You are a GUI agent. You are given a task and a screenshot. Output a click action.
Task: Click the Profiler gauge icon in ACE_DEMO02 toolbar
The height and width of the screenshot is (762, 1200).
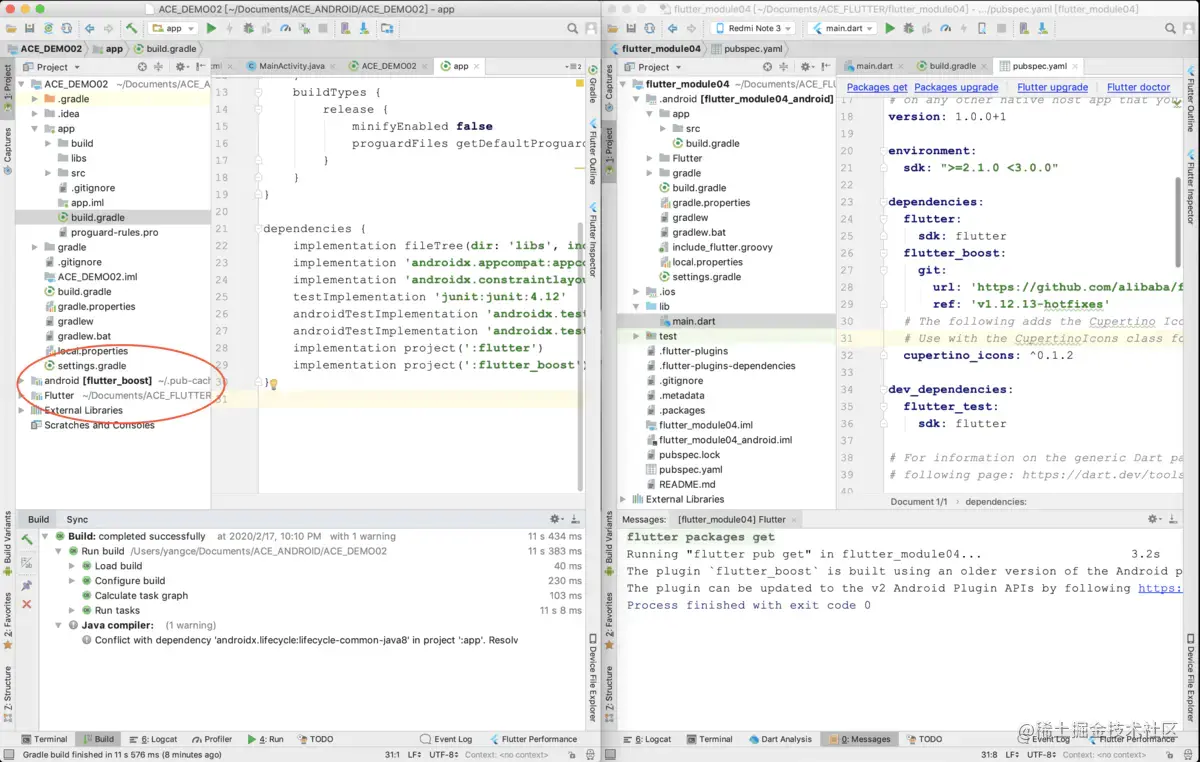coord(285,28)
